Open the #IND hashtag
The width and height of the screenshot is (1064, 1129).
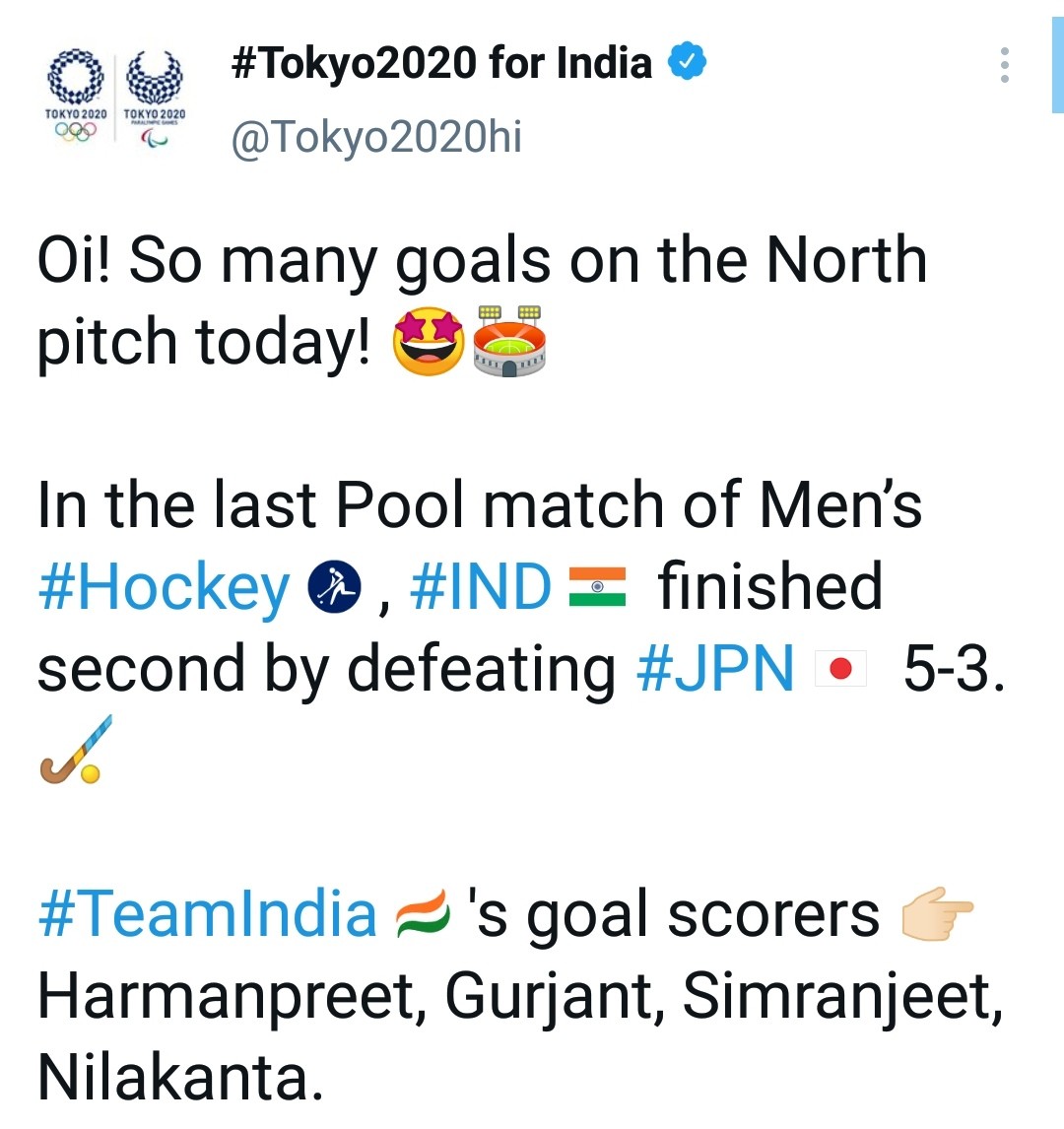(480, 588)
